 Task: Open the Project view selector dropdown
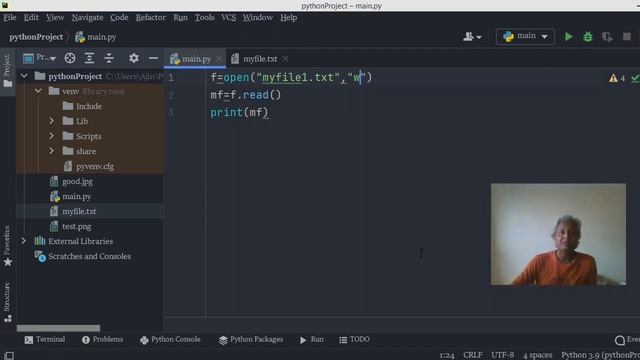[x=40, y=58]
